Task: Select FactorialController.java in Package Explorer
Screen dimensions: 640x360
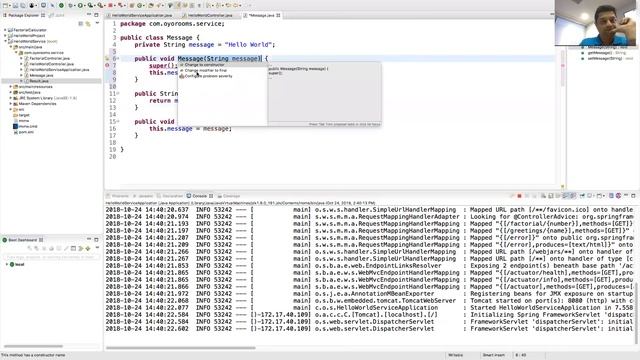Action: click(50, 58)
